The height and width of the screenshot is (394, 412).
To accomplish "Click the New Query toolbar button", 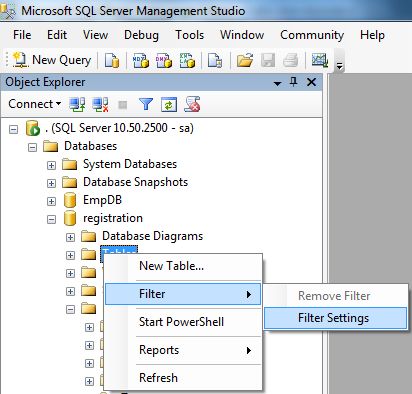I will (x=52, y=60).
